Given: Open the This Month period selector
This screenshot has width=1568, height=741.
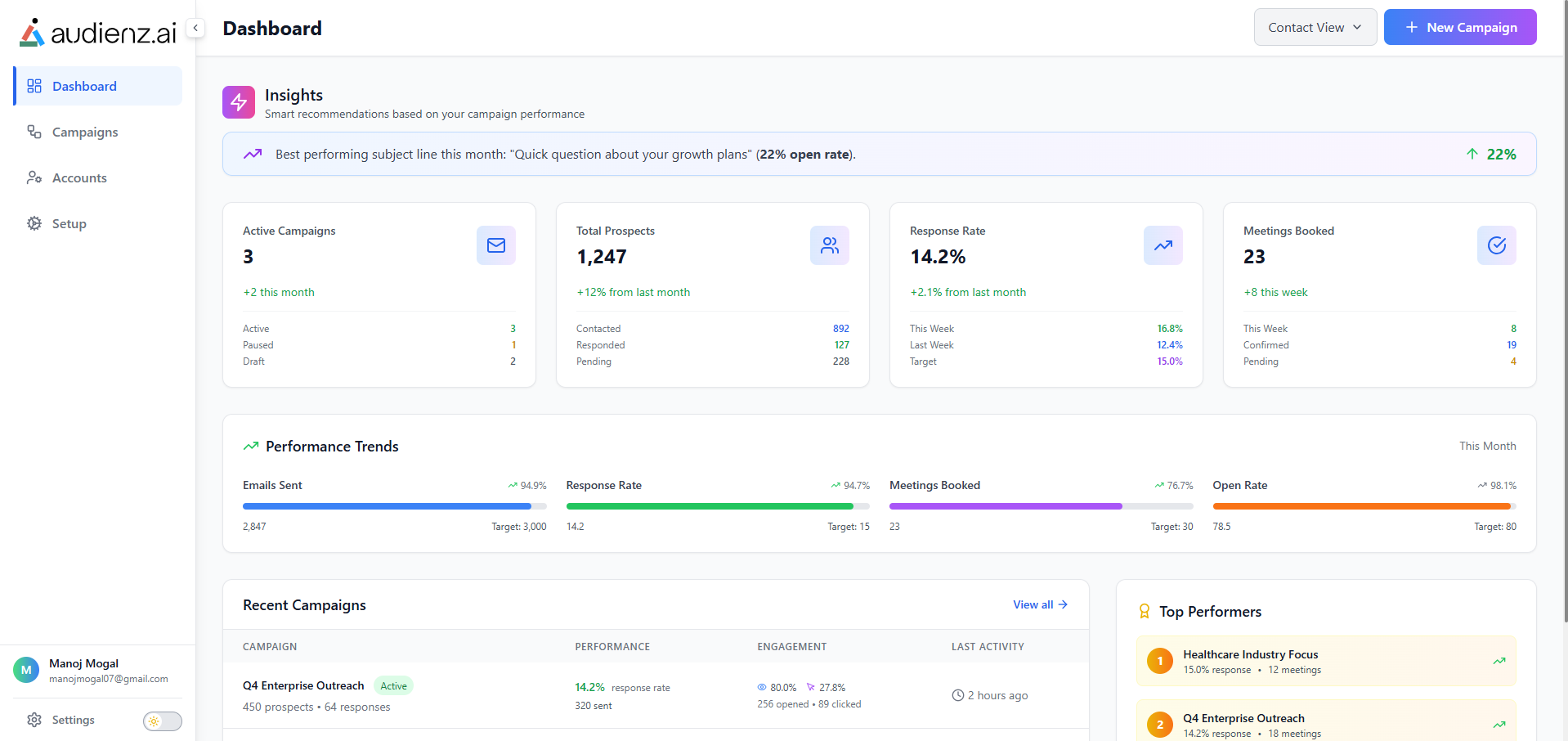Looking at the screenshot, I should (1487, 446).
